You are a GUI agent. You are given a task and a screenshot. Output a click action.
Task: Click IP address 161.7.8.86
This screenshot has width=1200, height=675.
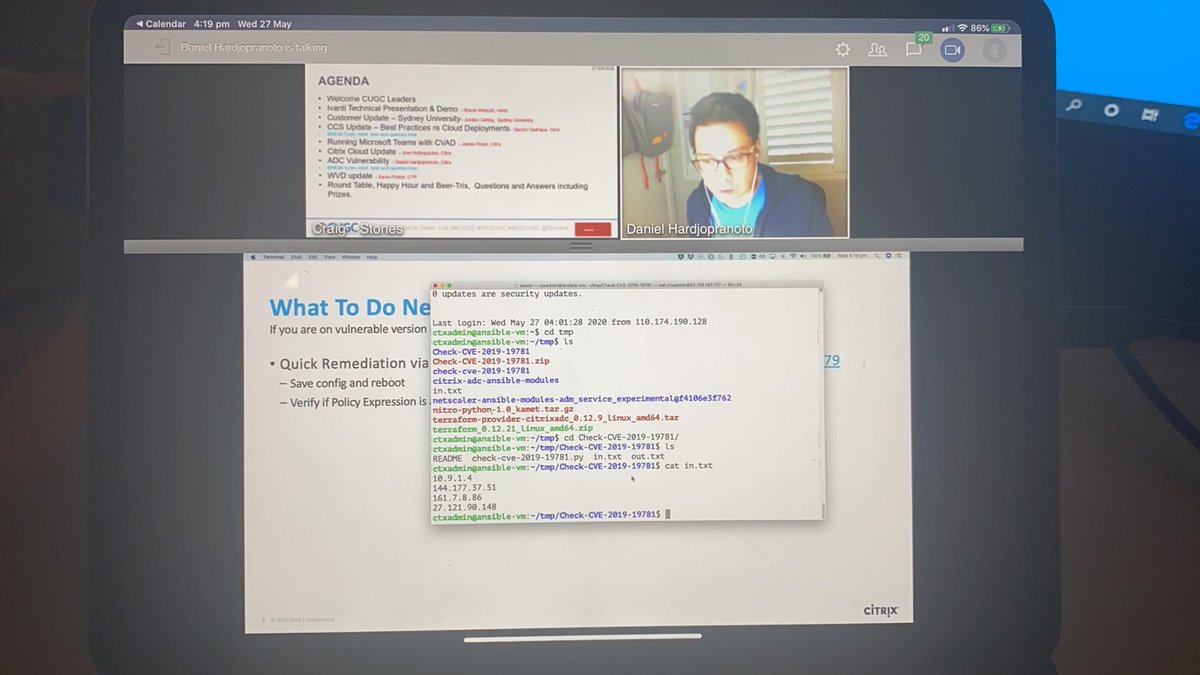(457, 497)
